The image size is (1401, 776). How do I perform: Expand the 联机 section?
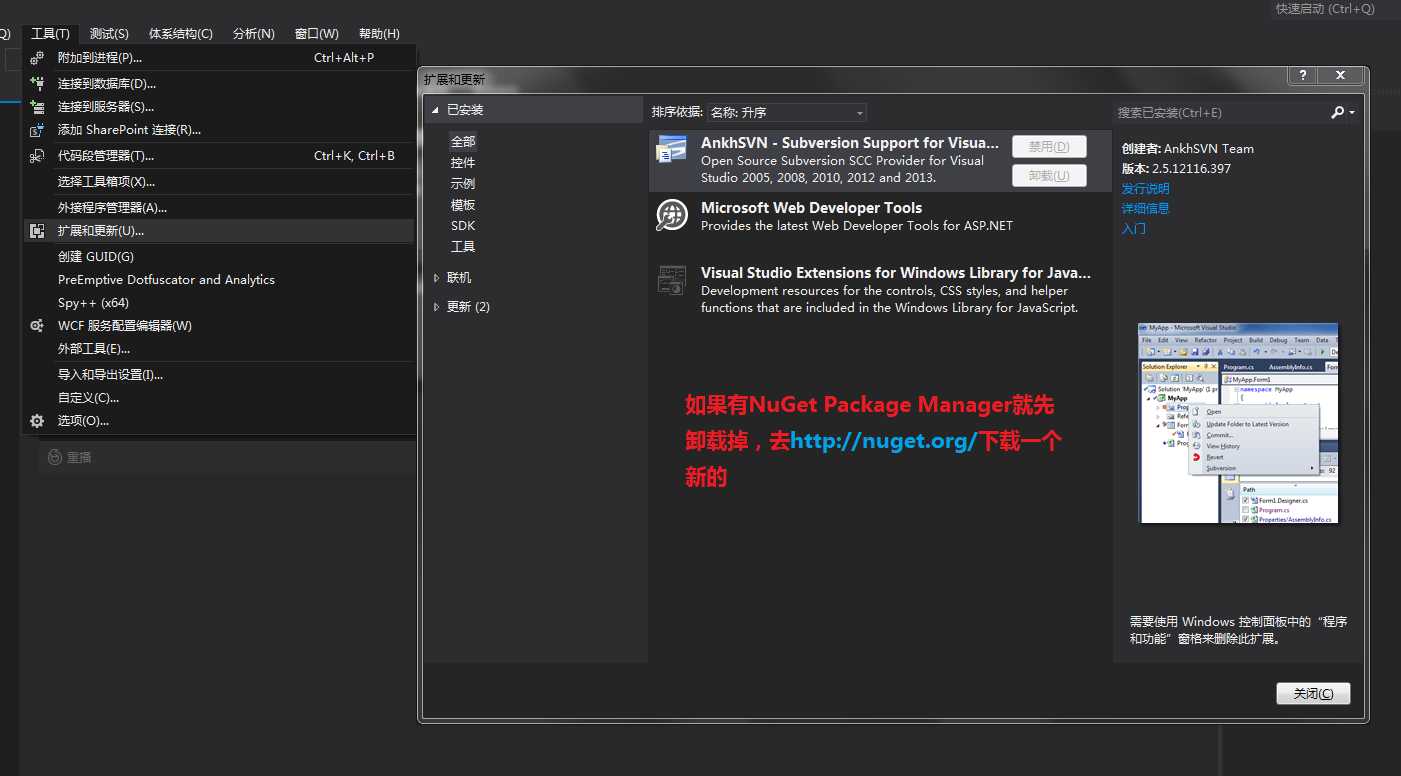pos(436,278)
